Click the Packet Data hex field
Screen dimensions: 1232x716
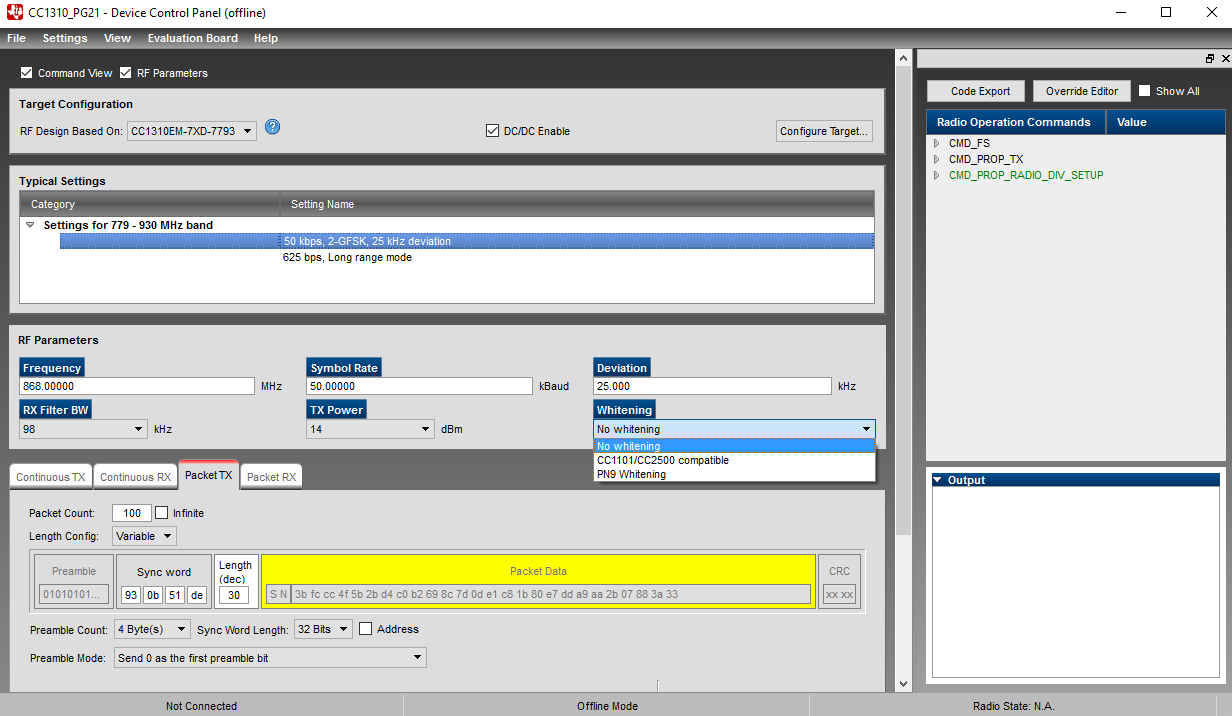[x=551, y=594]
